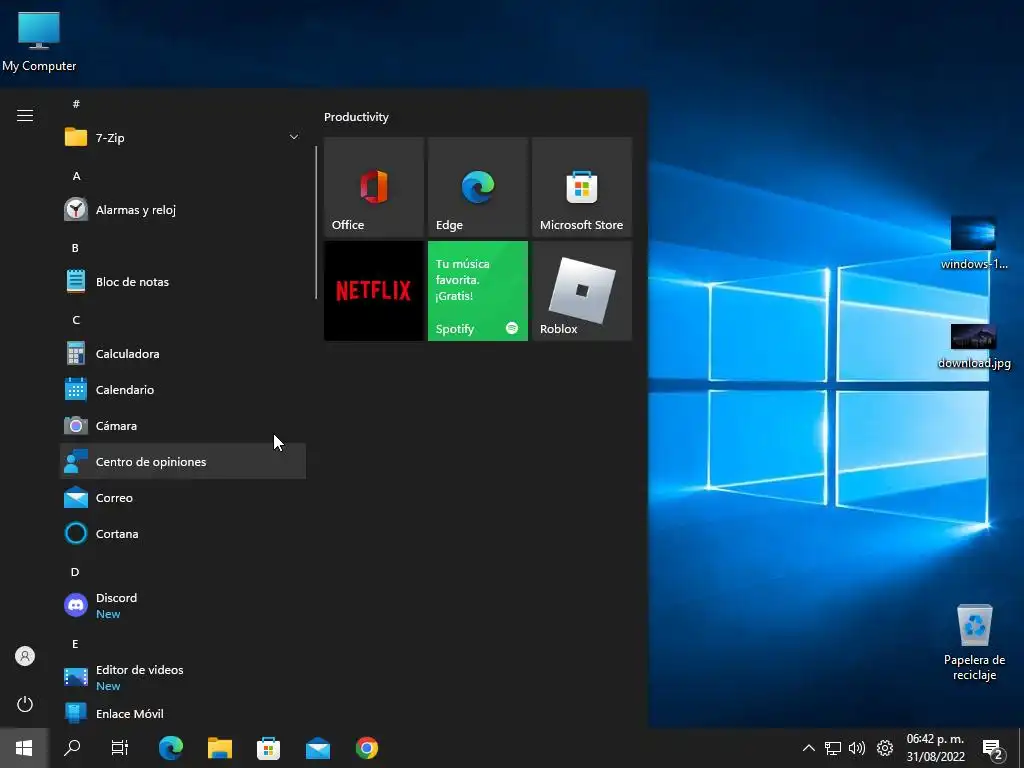Click the letter D section header
This screenshot has width=1024, height=768.
click(75, 571)
